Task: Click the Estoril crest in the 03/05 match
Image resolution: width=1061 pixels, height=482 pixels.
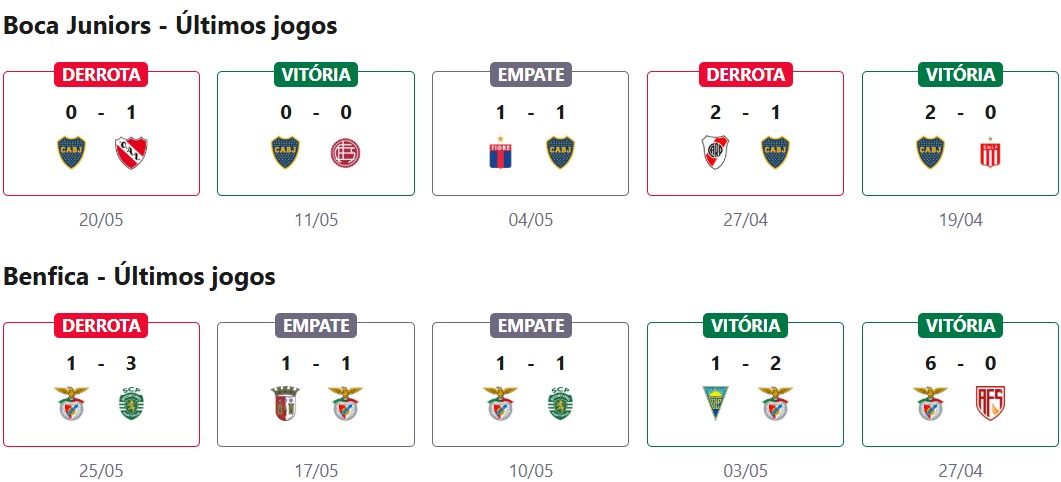Action: [715, 404]
